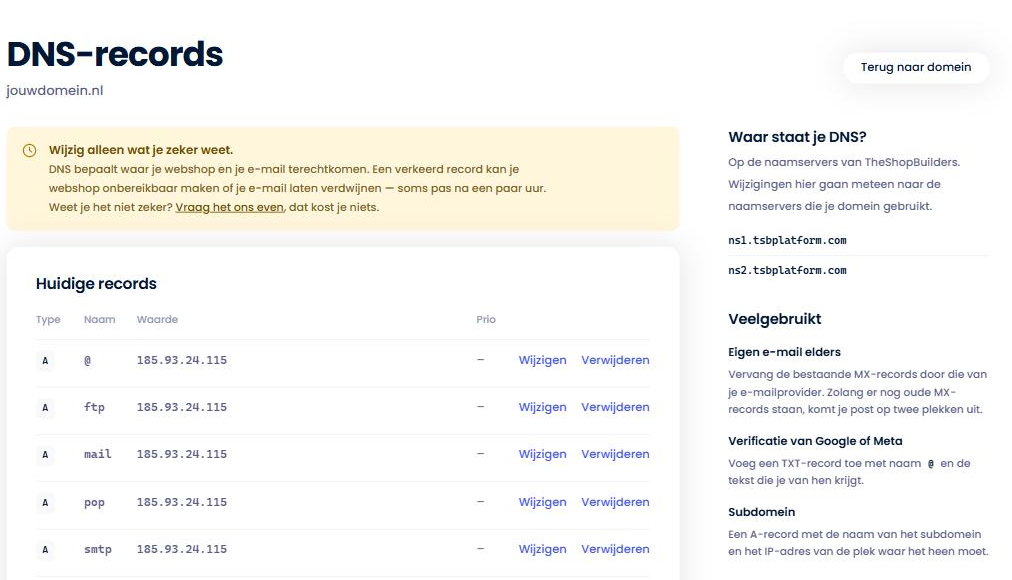Image resolution: width=1012 pixels, height=580 pixels.
Task: Click the IP value in the ftp row
Action: coord(182,408)
